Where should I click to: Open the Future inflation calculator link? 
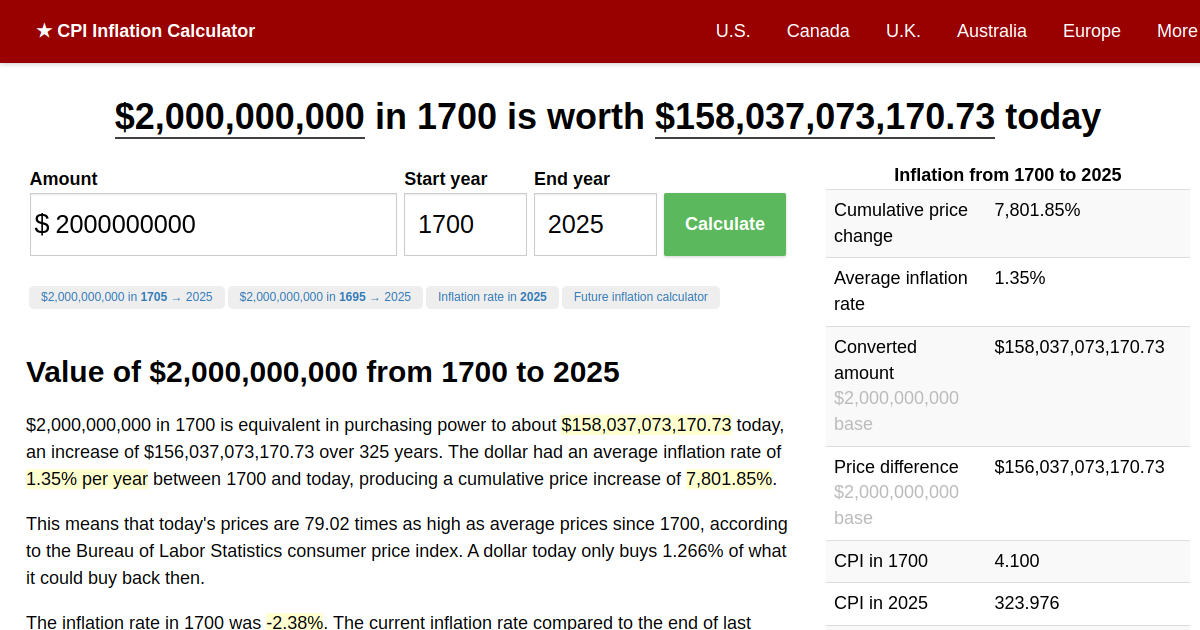(x=640, y=297)
